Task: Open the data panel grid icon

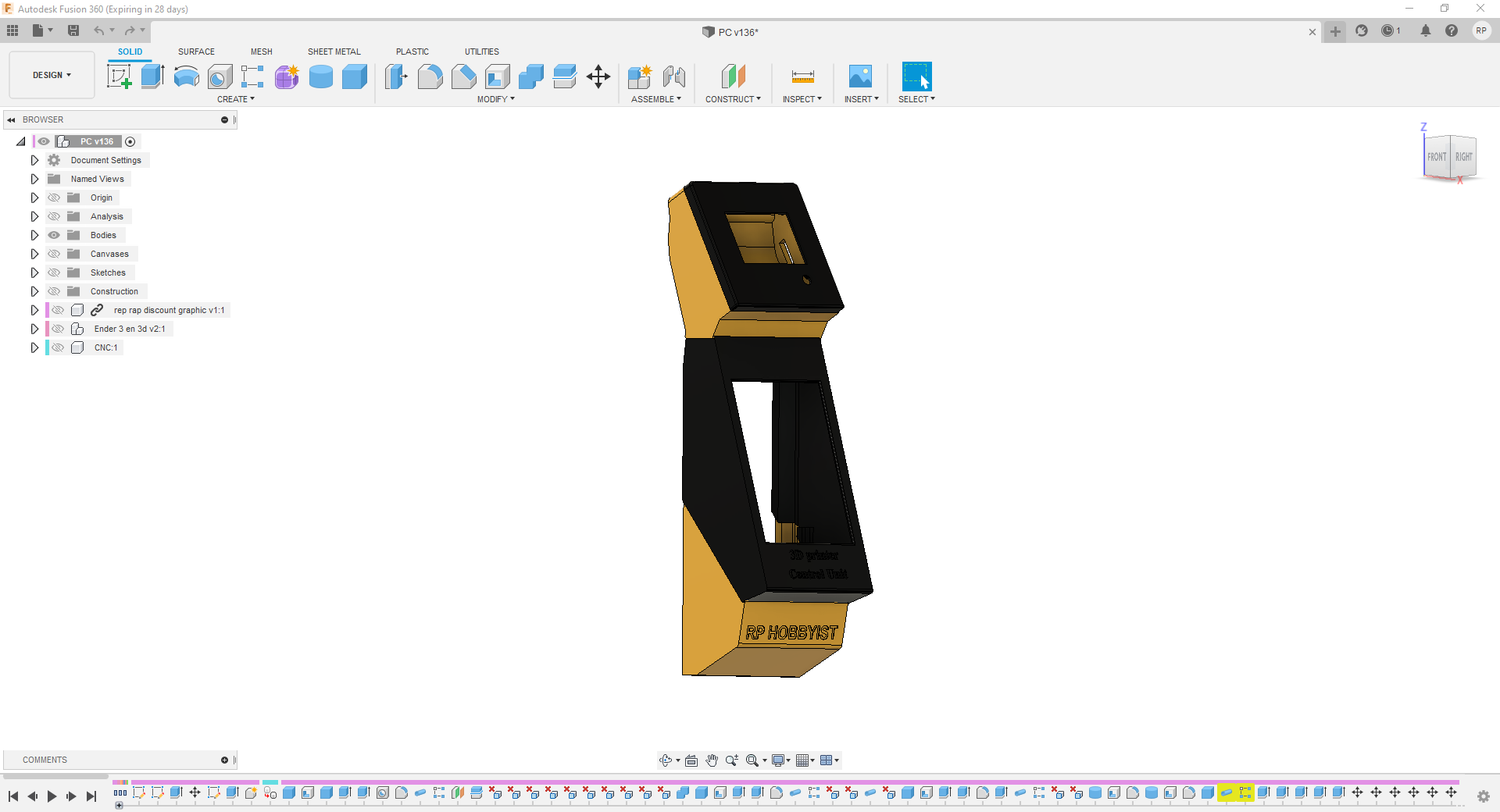Action: click(12, 30)
